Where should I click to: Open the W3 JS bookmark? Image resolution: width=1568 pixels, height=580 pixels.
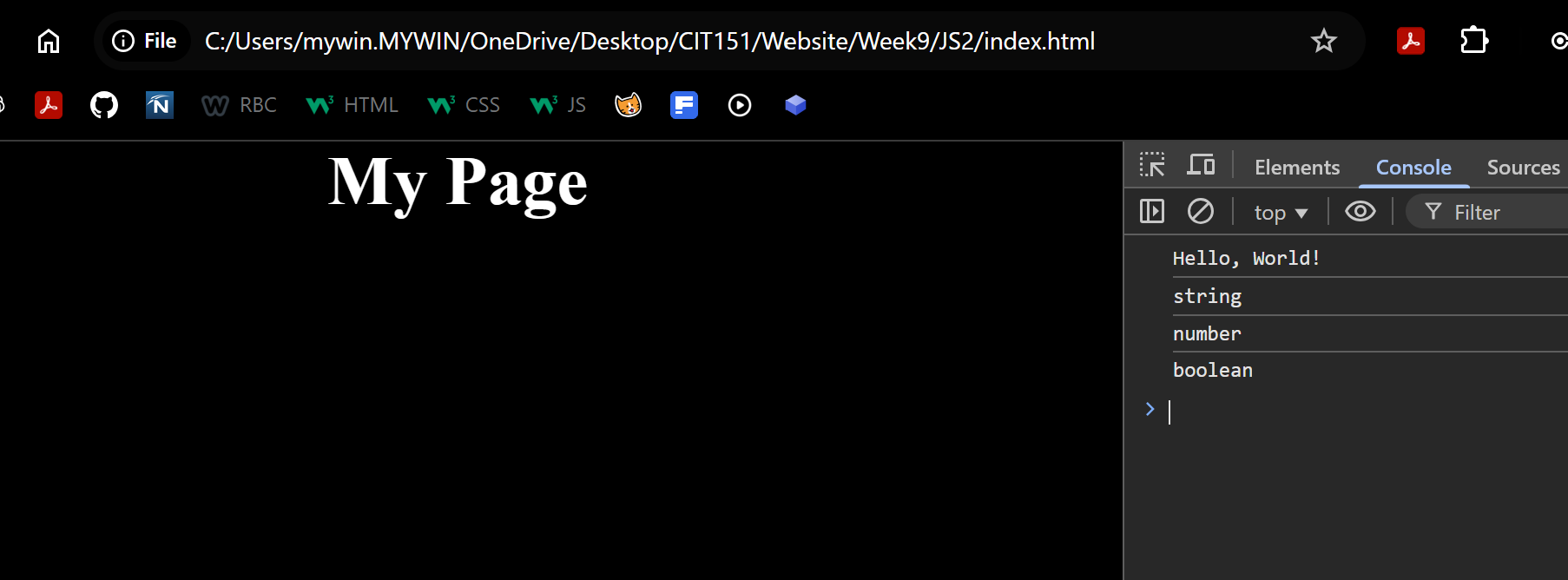click(x=558, y=105)
